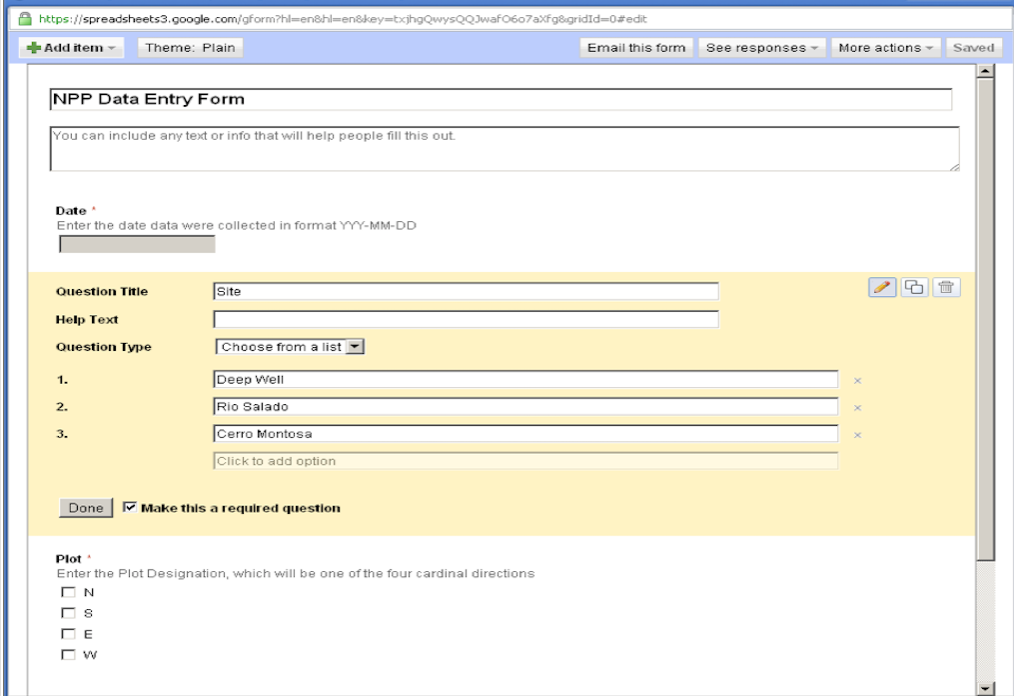
Task: Open the More actions menu
Action: [x=886, y=48]
